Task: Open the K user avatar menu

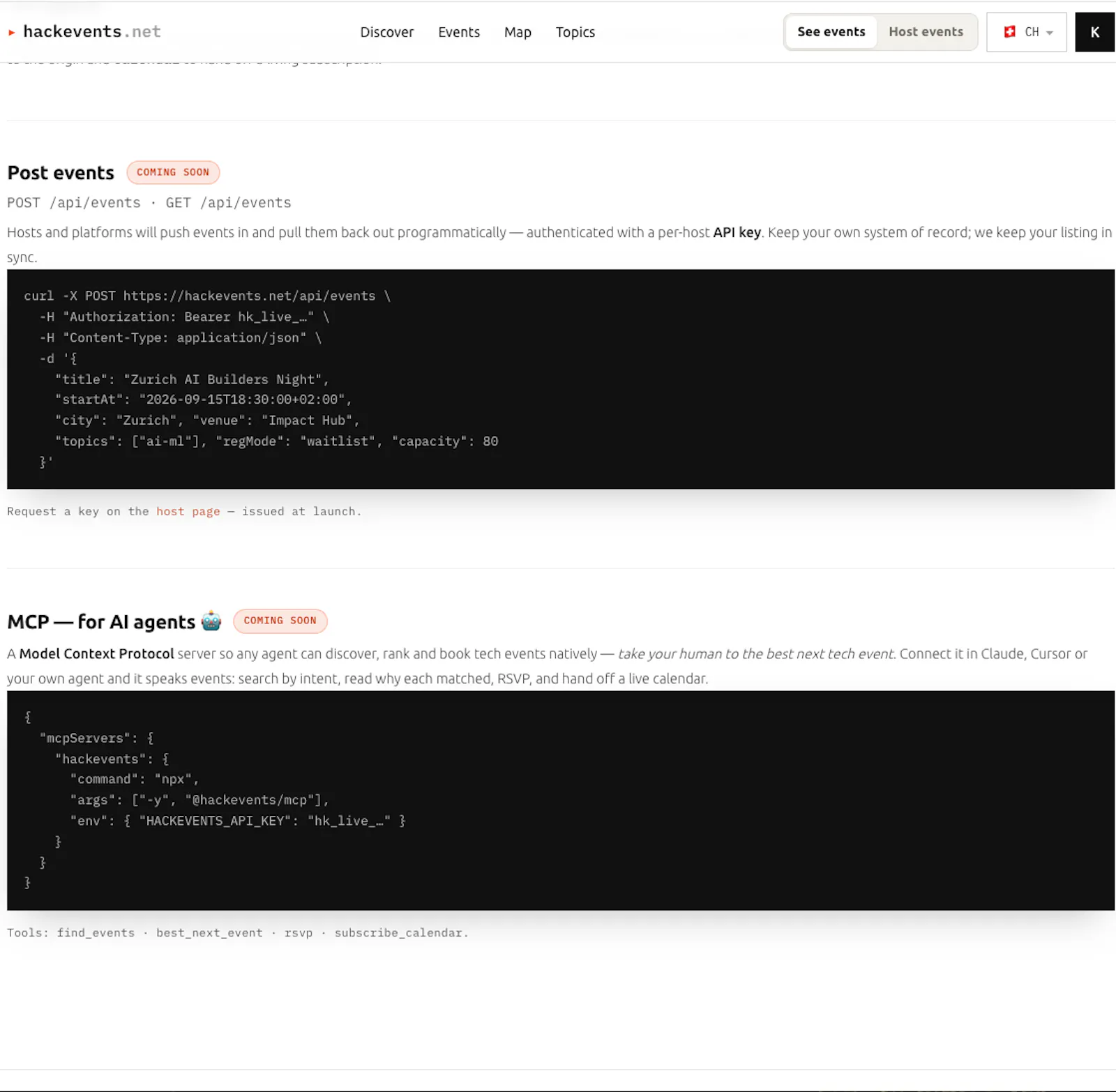Action: point(1094,32)
